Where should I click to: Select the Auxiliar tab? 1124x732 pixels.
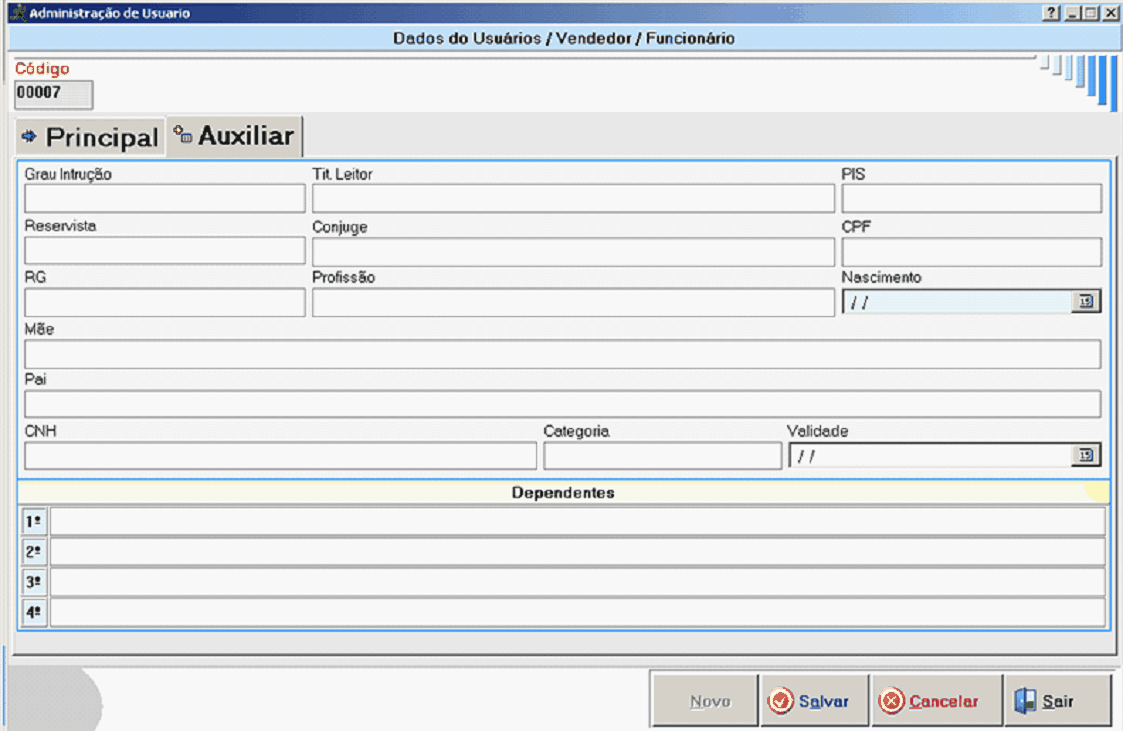point(234,136)
